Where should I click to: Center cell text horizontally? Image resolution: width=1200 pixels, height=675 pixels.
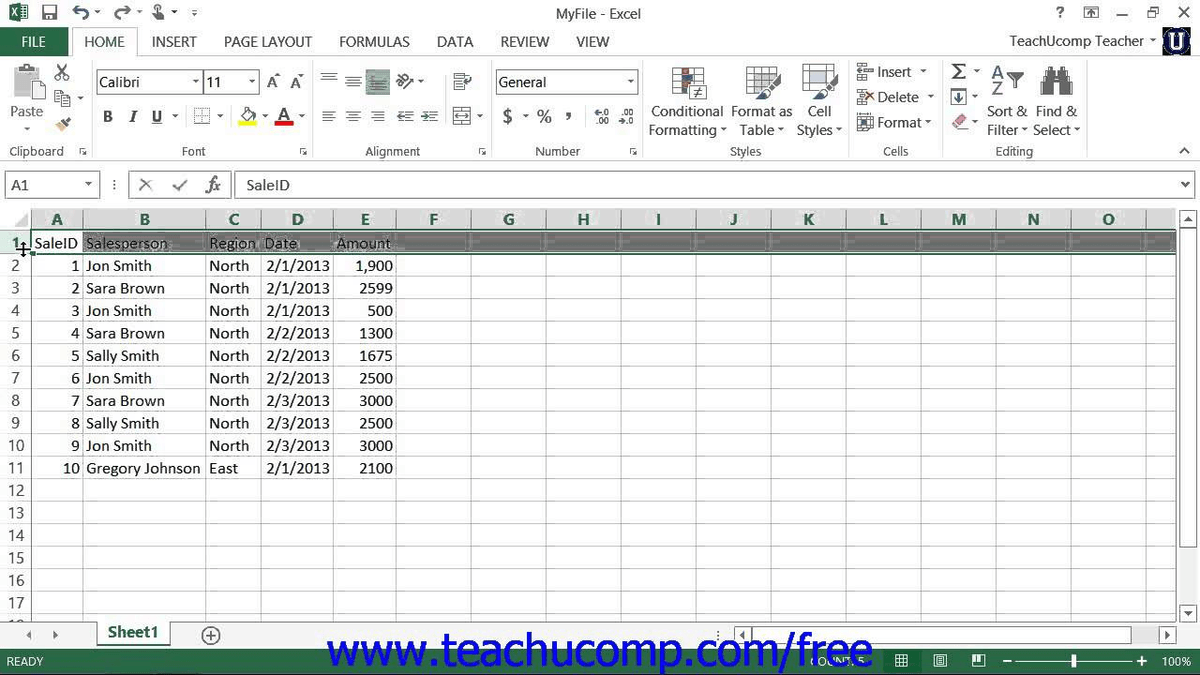point(353,116)
